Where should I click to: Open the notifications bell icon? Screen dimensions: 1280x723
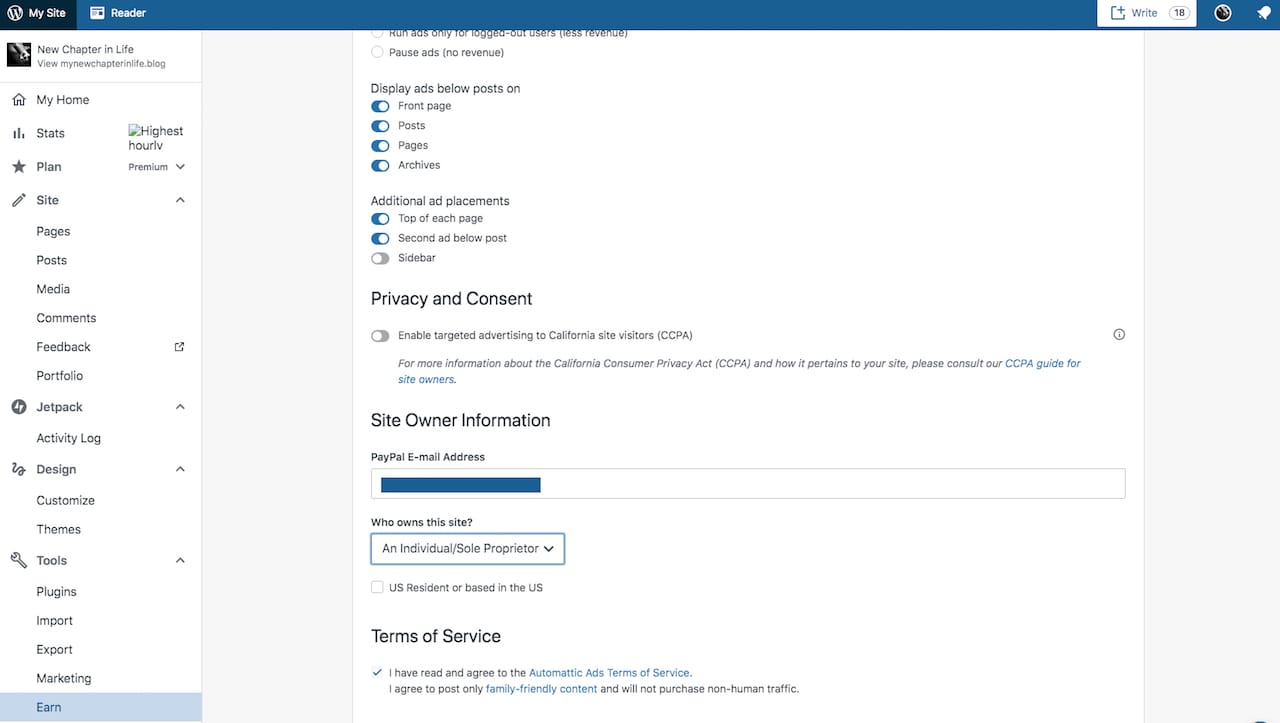coord(1263,13)
